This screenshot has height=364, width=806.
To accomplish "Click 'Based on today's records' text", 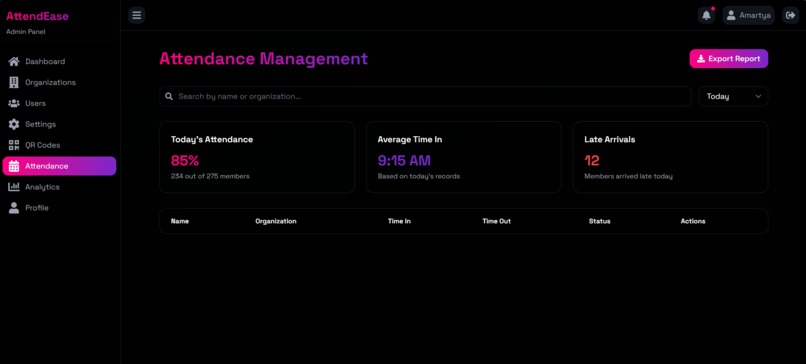I will [419, 176].
